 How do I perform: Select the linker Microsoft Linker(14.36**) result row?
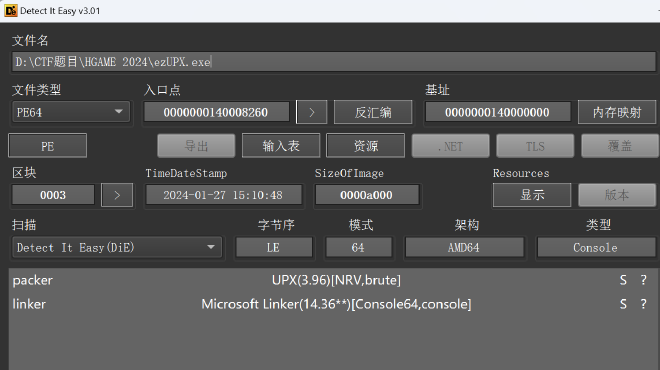coord(333,304)
